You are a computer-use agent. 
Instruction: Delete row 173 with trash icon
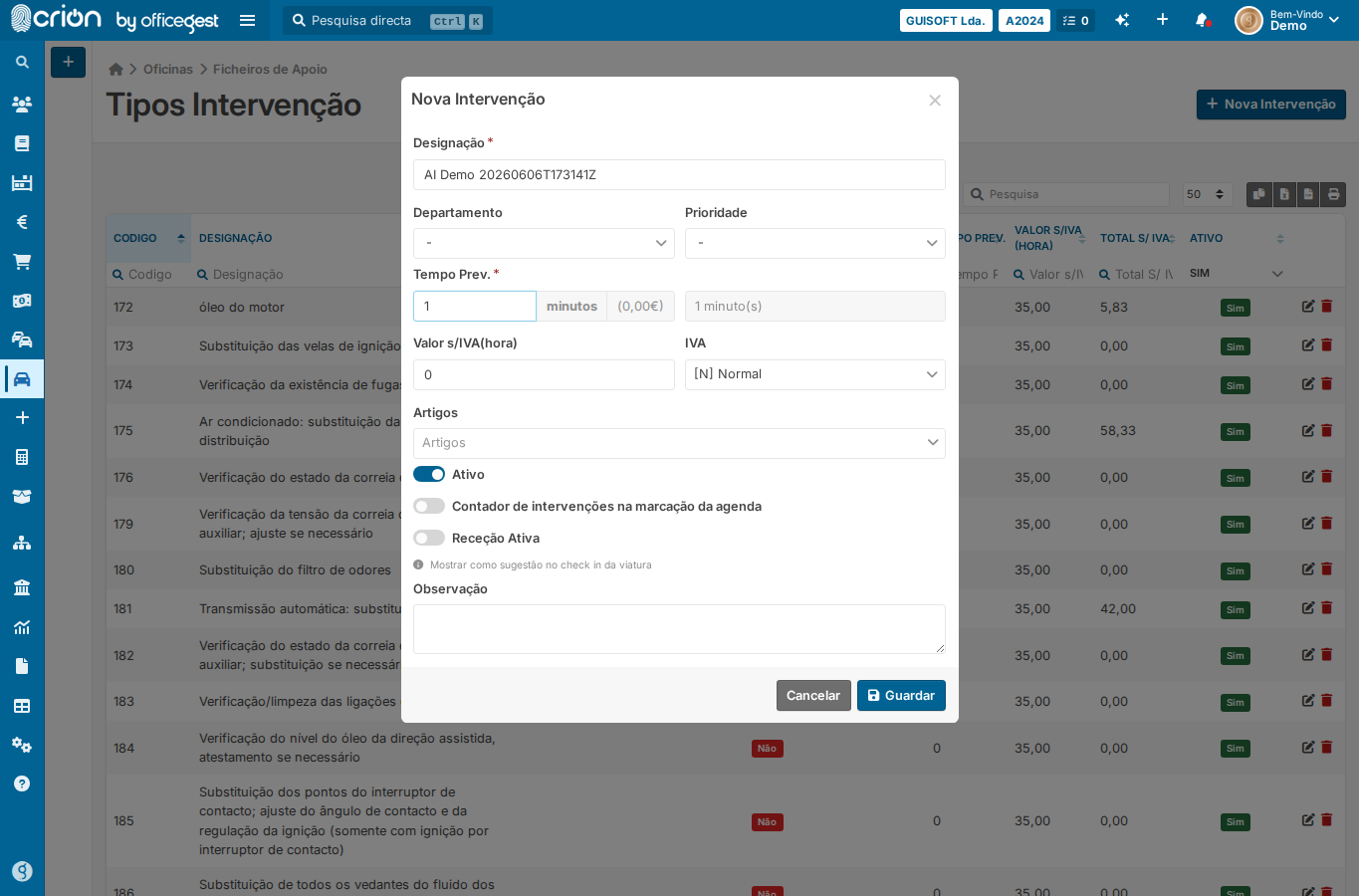pos(1326,345)
